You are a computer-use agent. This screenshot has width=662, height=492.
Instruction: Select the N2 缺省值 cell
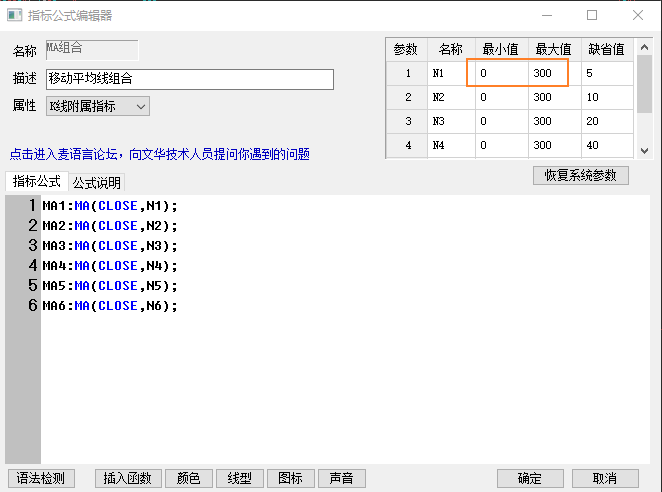click(x=608, y=97)
